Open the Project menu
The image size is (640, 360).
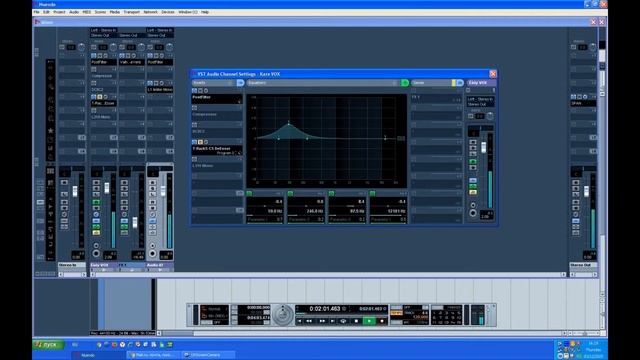click(59, 12)
